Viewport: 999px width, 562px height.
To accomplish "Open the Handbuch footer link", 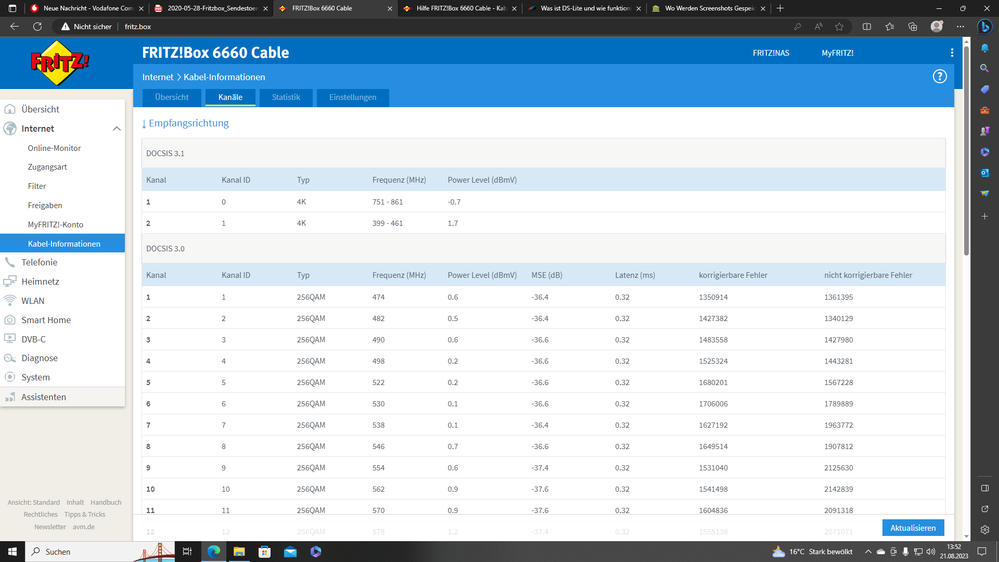I will click(x=106, y=502).
